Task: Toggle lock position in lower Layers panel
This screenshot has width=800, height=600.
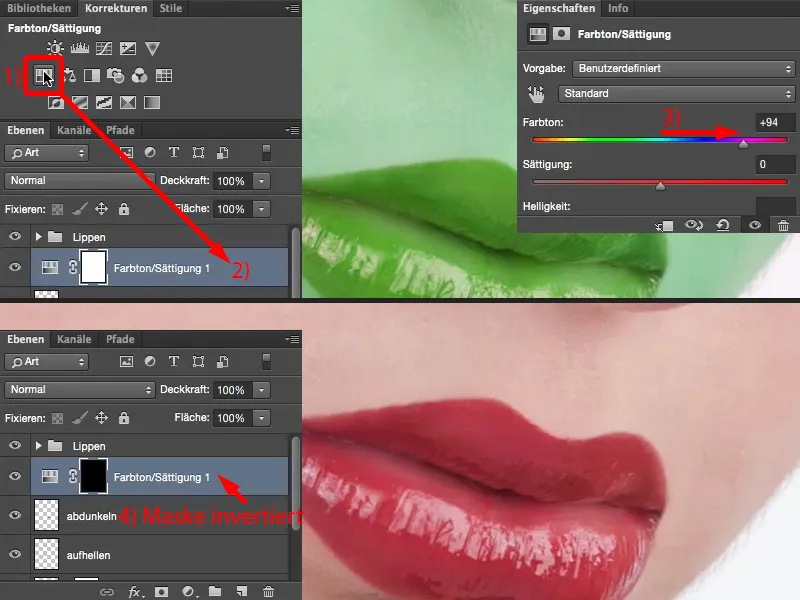Action: [102, 418]
